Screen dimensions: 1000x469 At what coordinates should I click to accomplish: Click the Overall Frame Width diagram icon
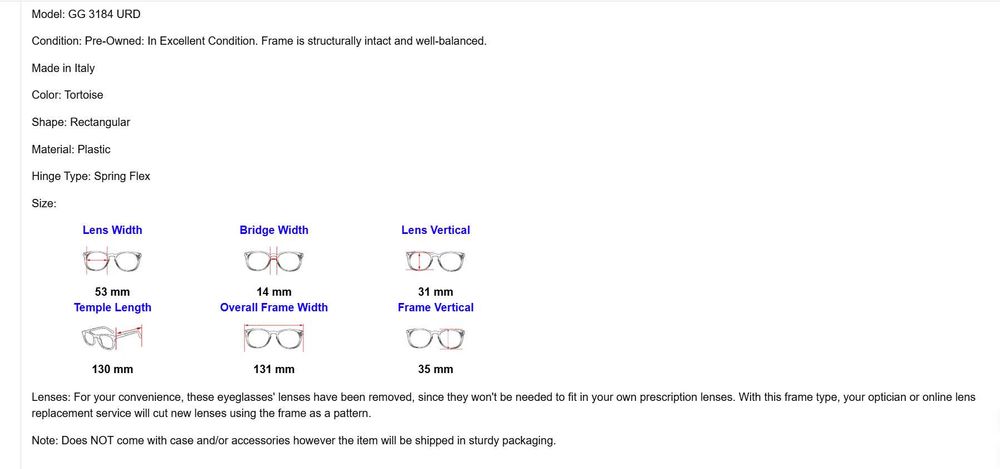coord(274,338)
